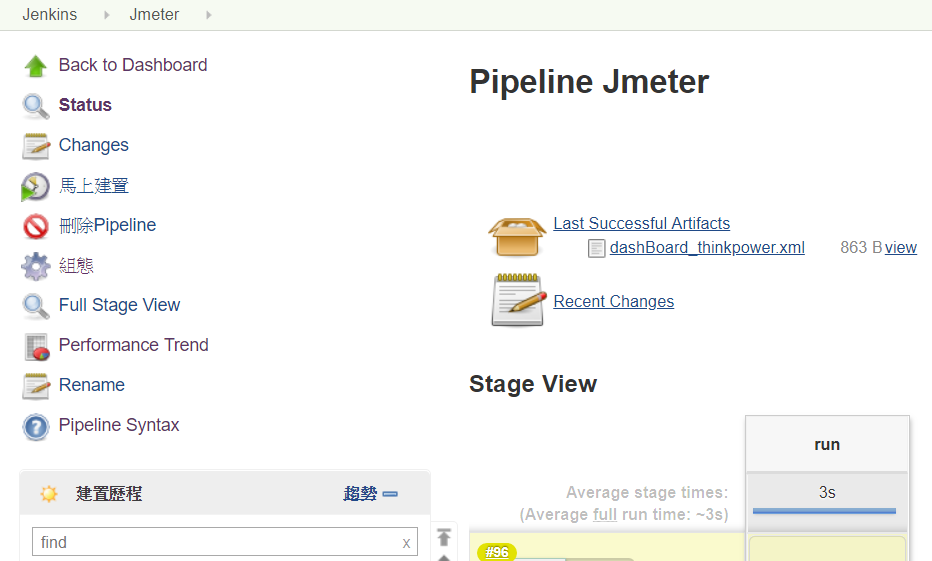Expand the breadcrumb arrow after Jenkins
The height and width of the screenshot is (561, 932).
click(106, 15)
